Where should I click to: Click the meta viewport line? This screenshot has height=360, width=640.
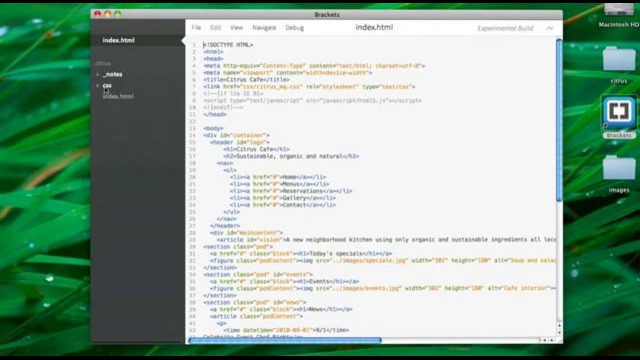click(288, 73)
